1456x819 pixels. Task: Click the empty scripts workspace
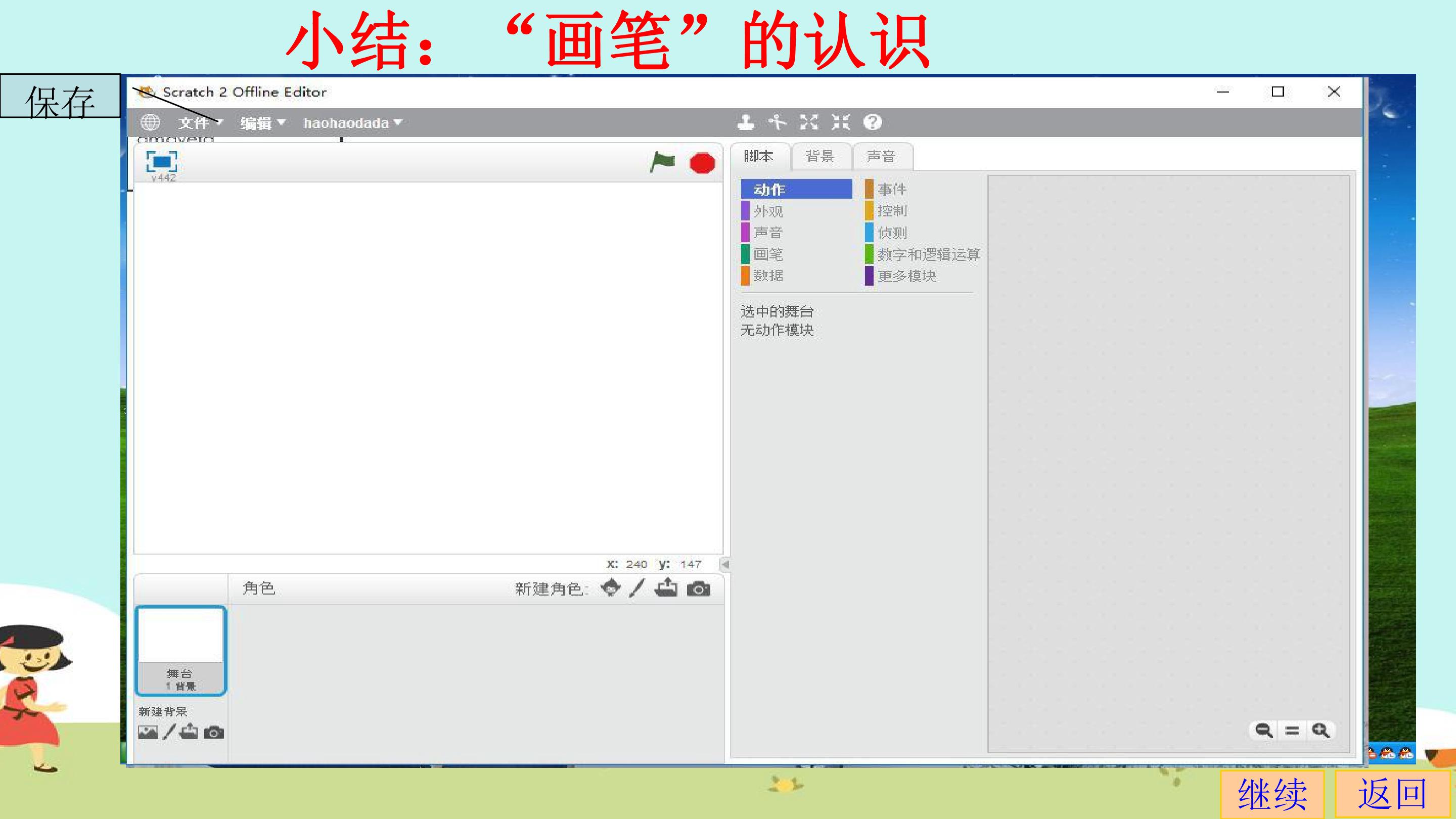1168,464
